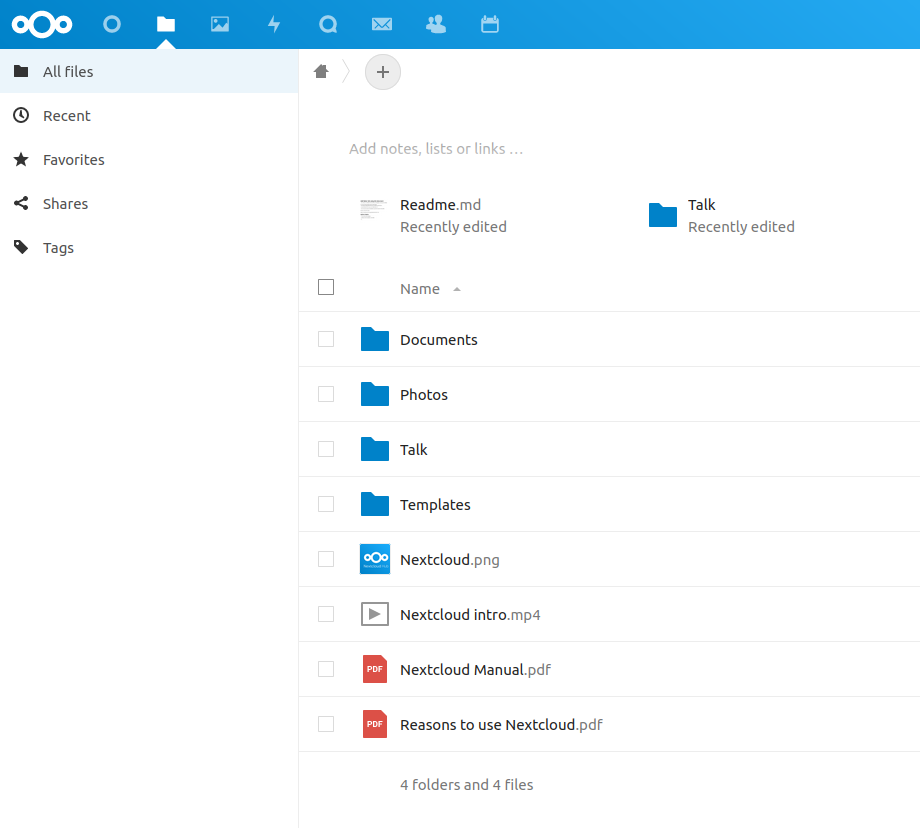Viewport: 920px width, 828px height.
Task: Open the Photos app in top bar
Action: click(x=220, y=24)
